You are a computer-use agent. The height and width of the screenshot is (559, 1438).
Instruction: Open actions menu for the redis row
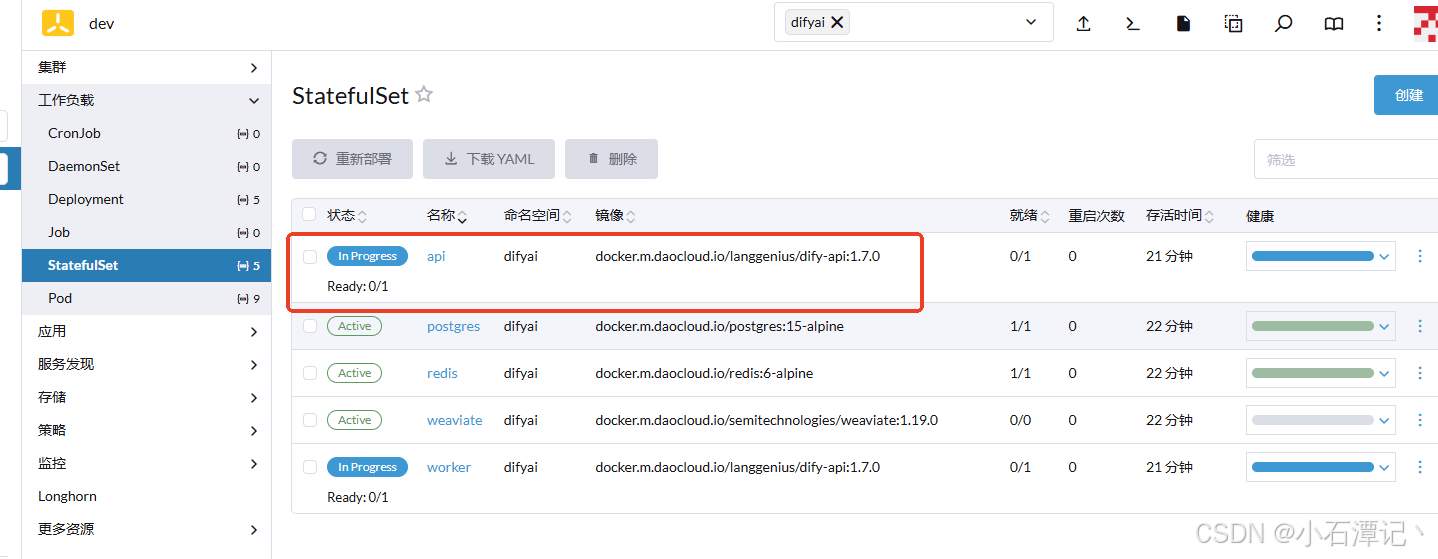click(1419, 373)
